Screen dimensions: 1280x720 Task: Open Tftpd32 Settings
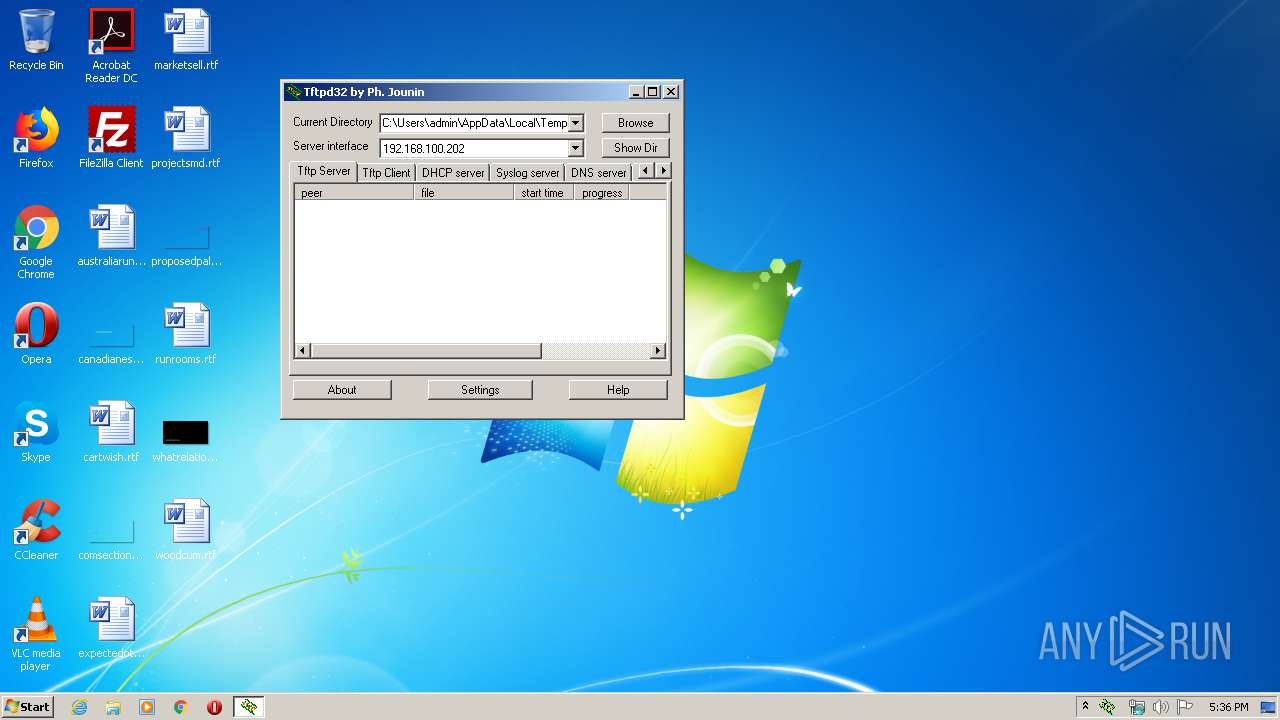point(480,390)
